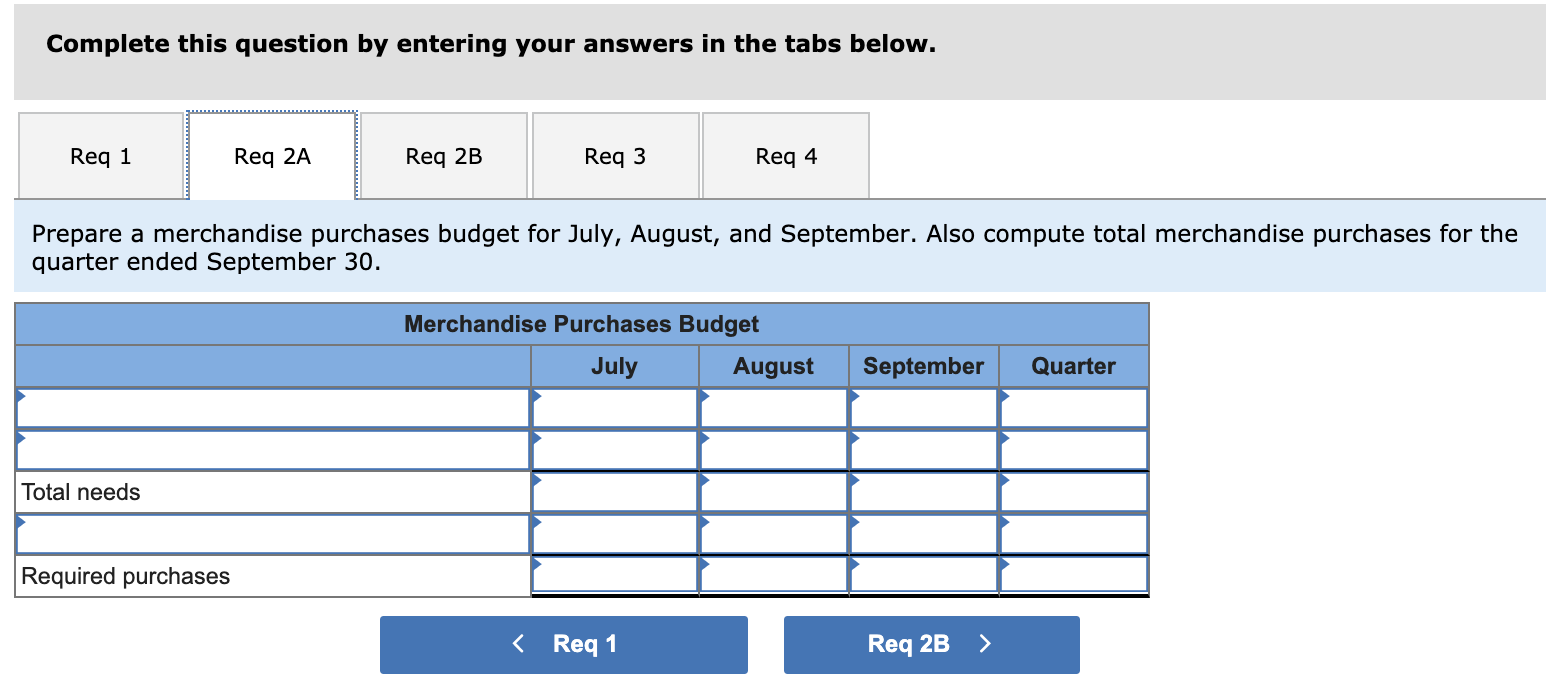Click September Required purchases cell
Screen dimensions: 1548x690
pos(923,575)
